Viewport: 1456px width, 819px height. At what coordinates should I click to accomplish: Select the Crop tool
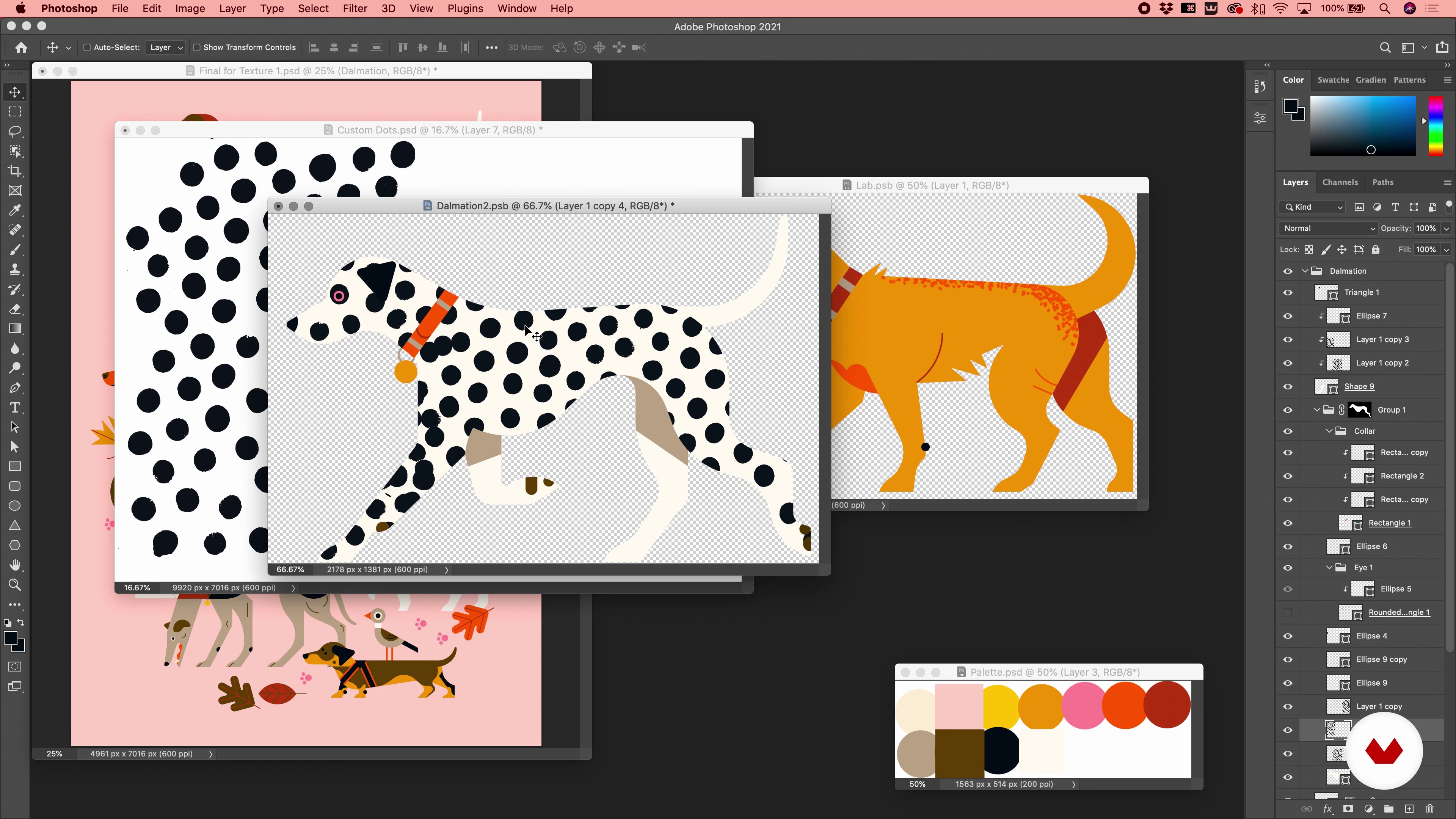pos(15,171)
